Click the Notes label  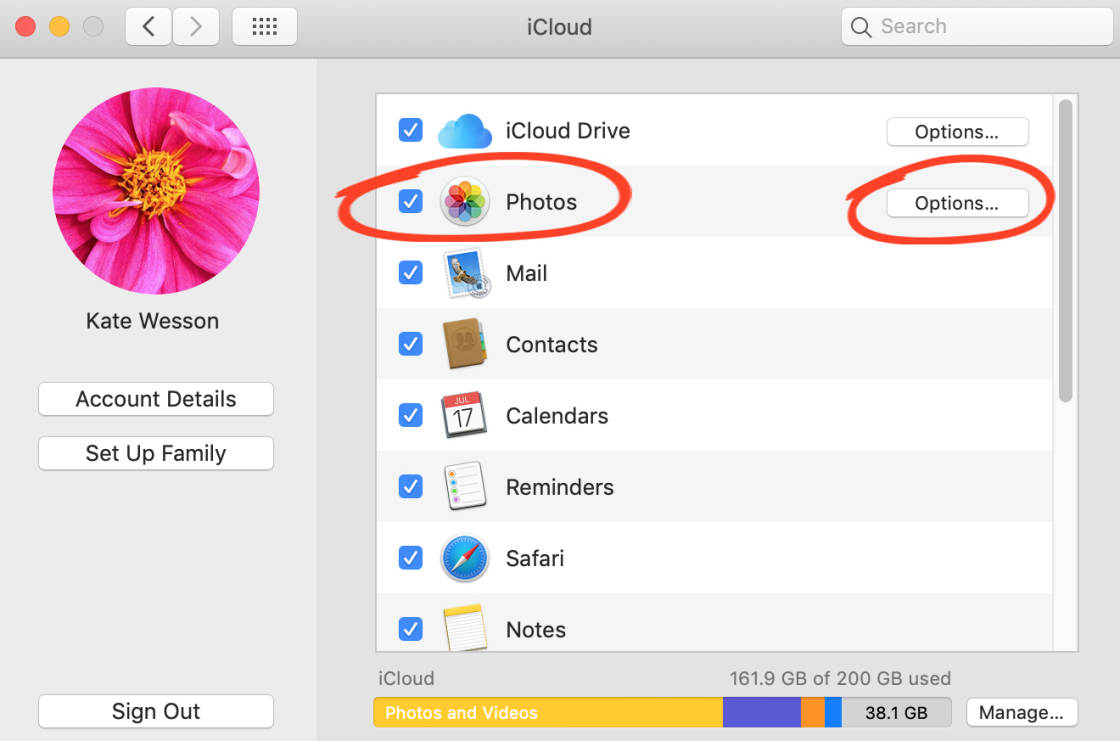click(x=536, y=630)
